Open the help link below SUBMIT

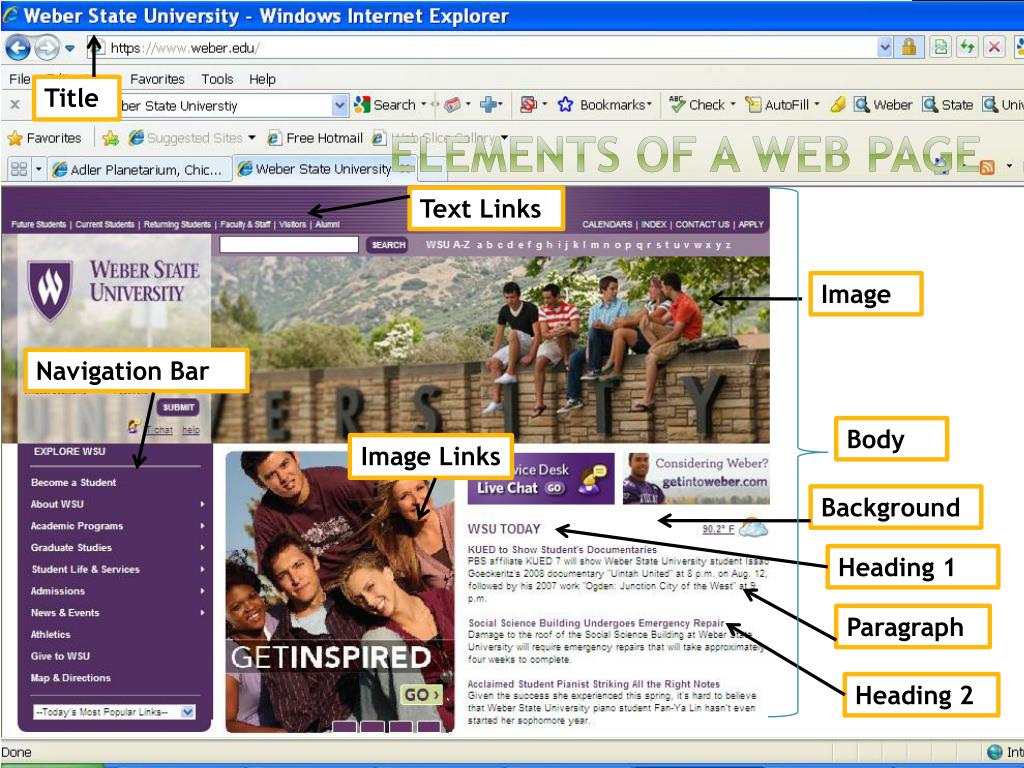pyautogui.click(x=191, y=430)
